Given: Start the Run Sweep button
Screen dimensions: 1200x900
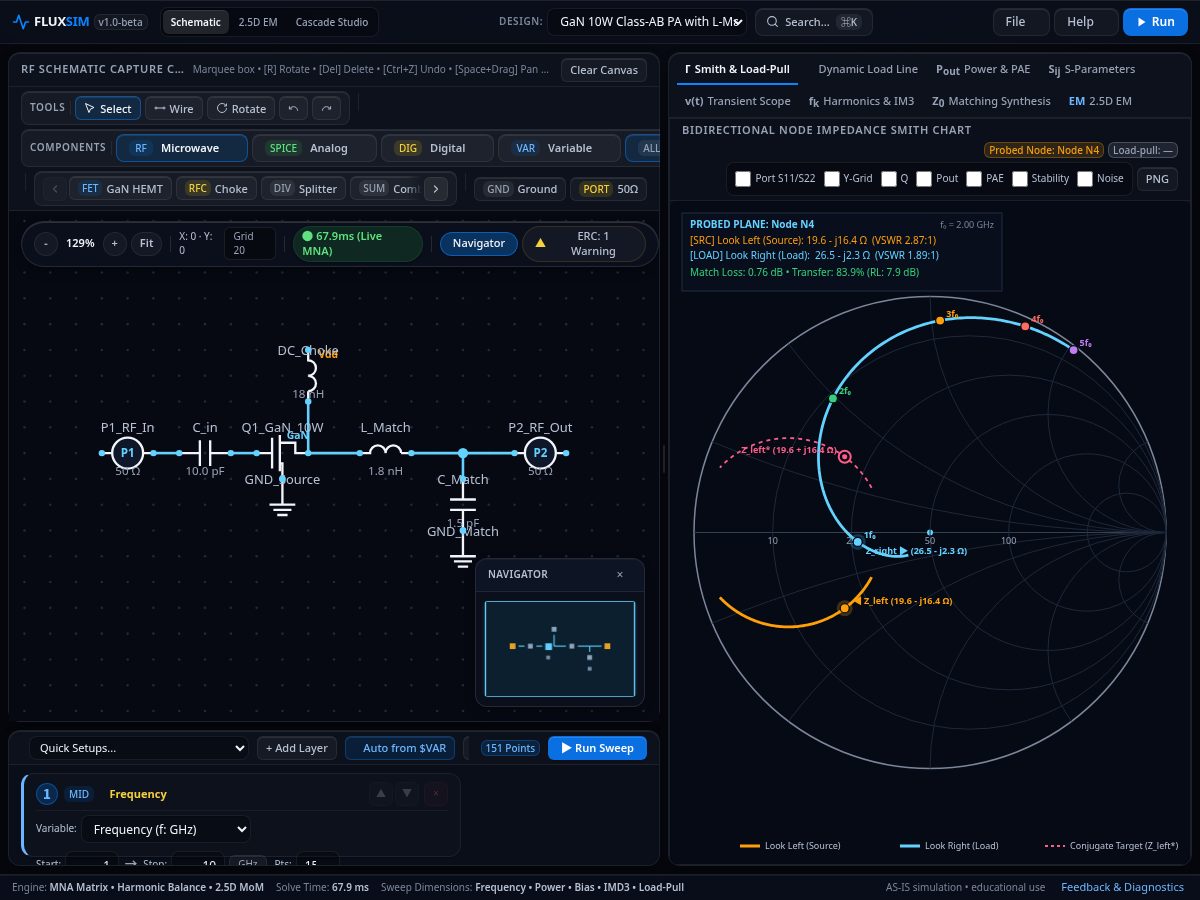Looking at the screenshot, I should [x=597, y=748].
